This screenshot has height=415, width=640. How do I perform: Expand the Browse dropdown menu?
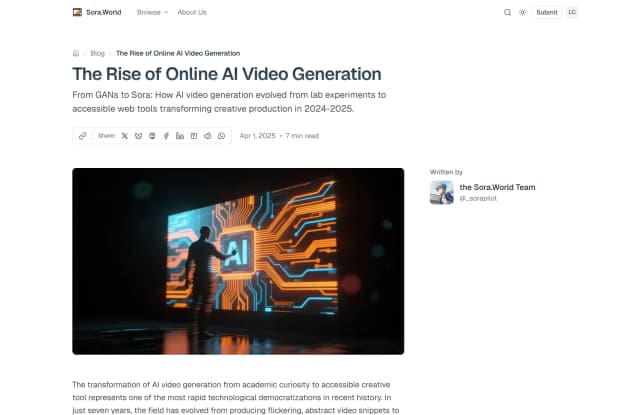(152, 12)
